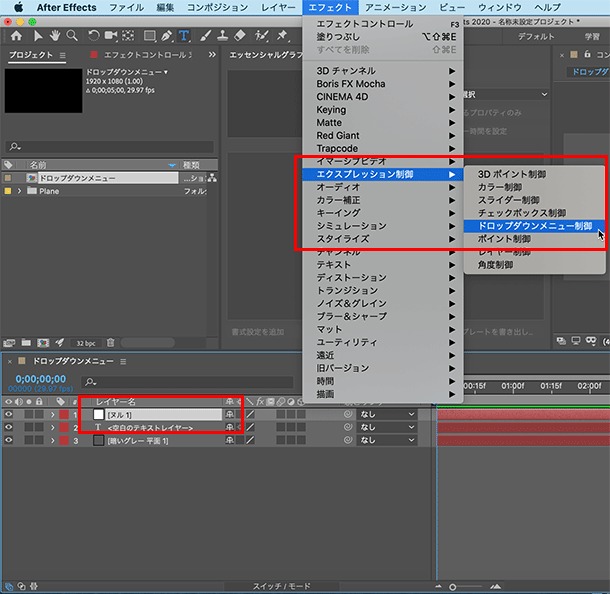610x594 pixels.
Task: Expand layer 1 ヌル 1 properties
Action: pyautogui.click(x=53, y=415)
